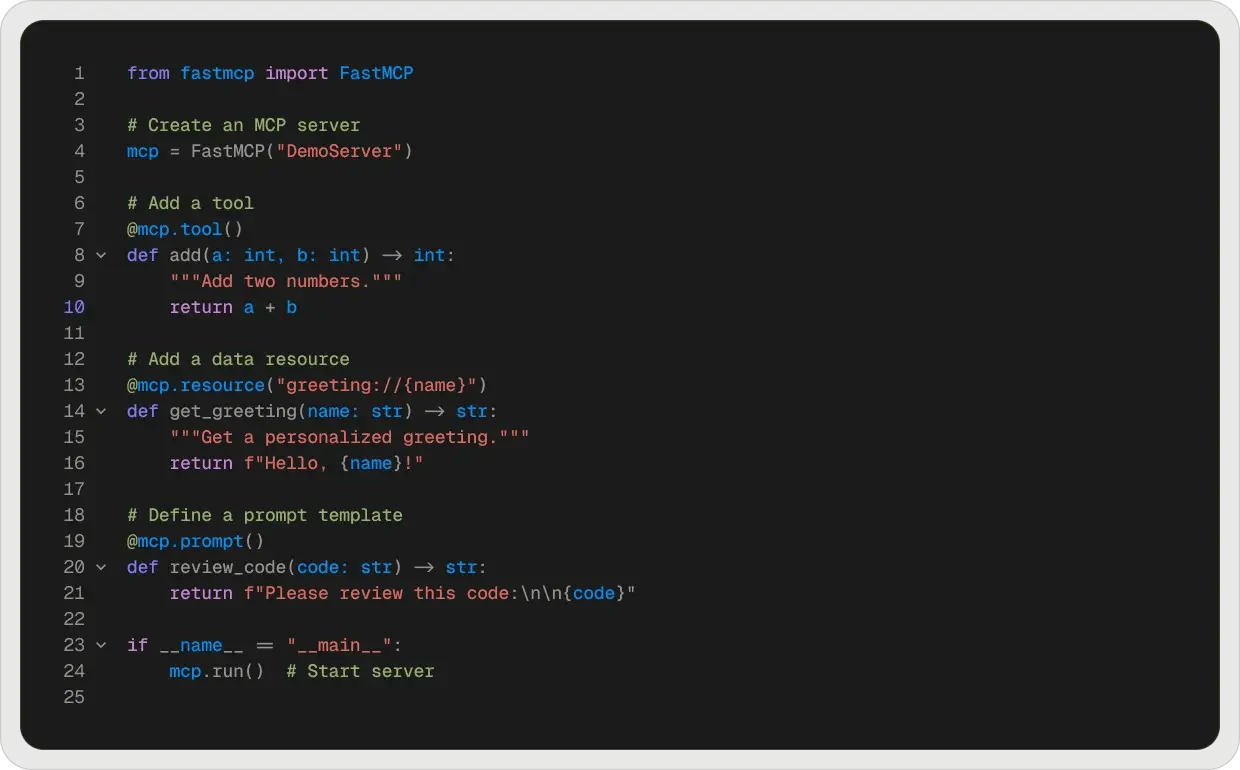This screenshot has height=770, width=1240.
Task: Click the return a + b statement
Action: [231, 307]
